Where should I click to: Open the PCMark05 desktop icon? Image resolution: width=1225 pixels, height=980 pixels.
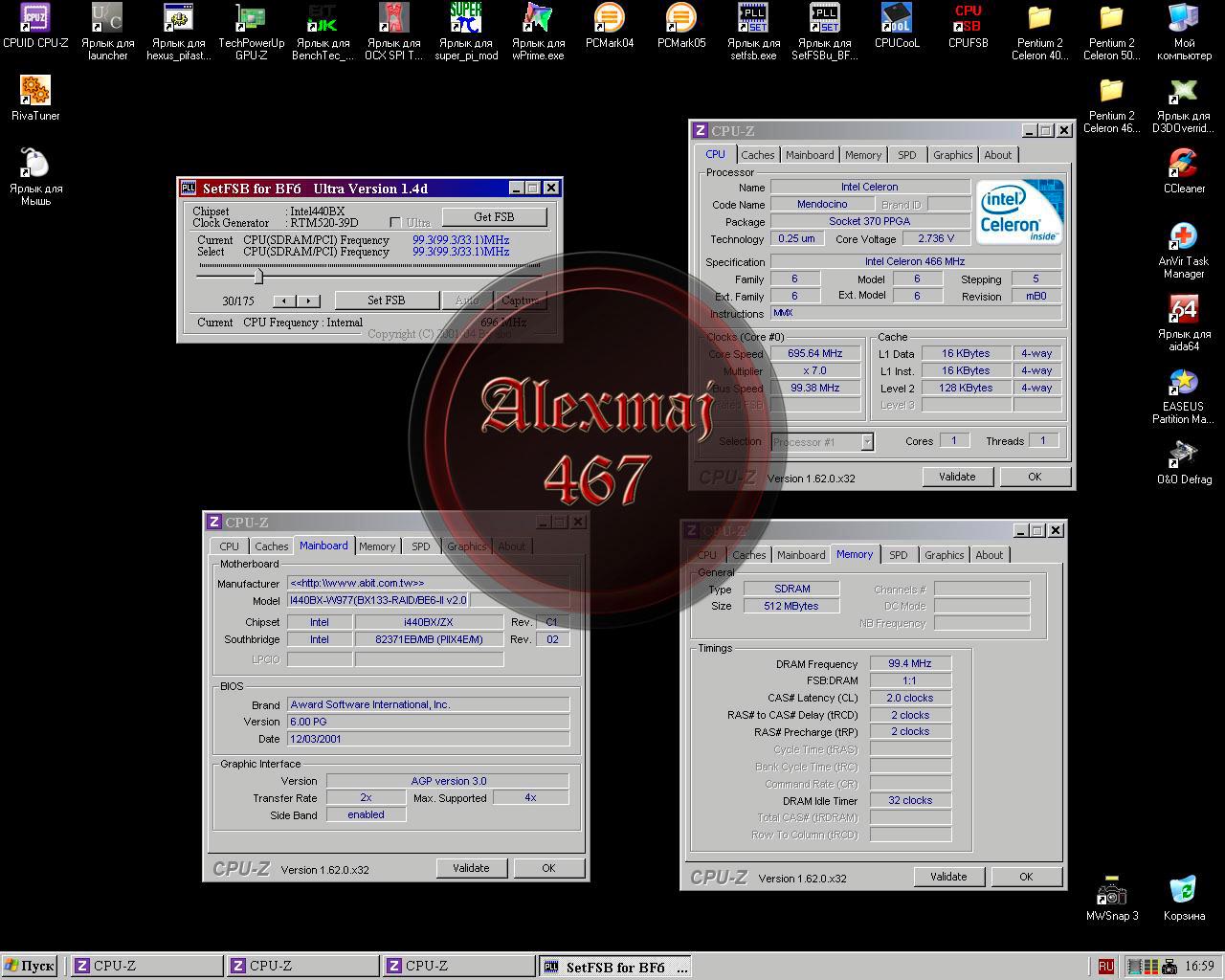coord(681,17)
